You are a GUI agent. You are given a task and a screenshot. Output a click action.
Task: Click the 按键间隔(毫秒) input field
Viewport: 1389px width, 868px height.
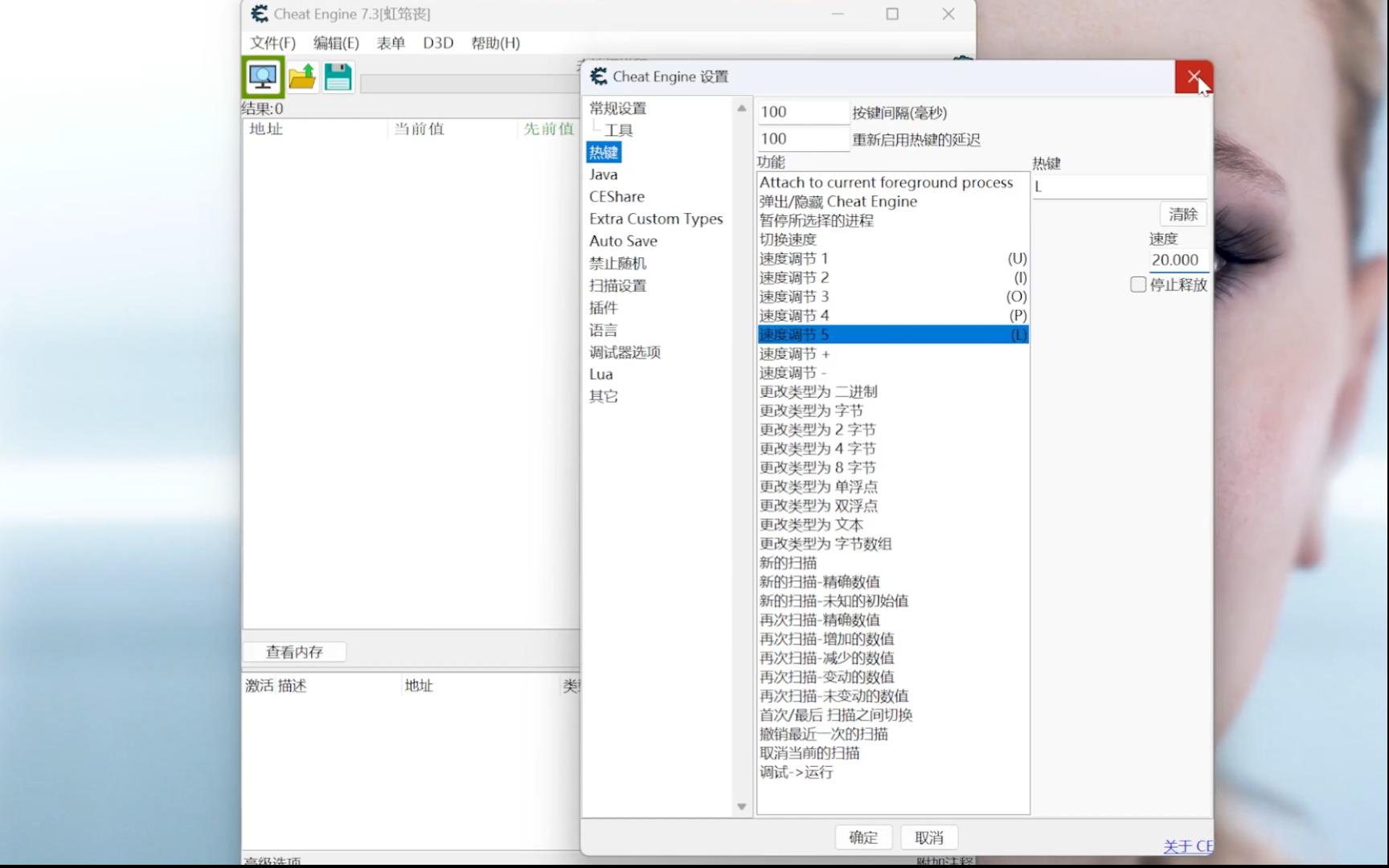pos(802,112)
